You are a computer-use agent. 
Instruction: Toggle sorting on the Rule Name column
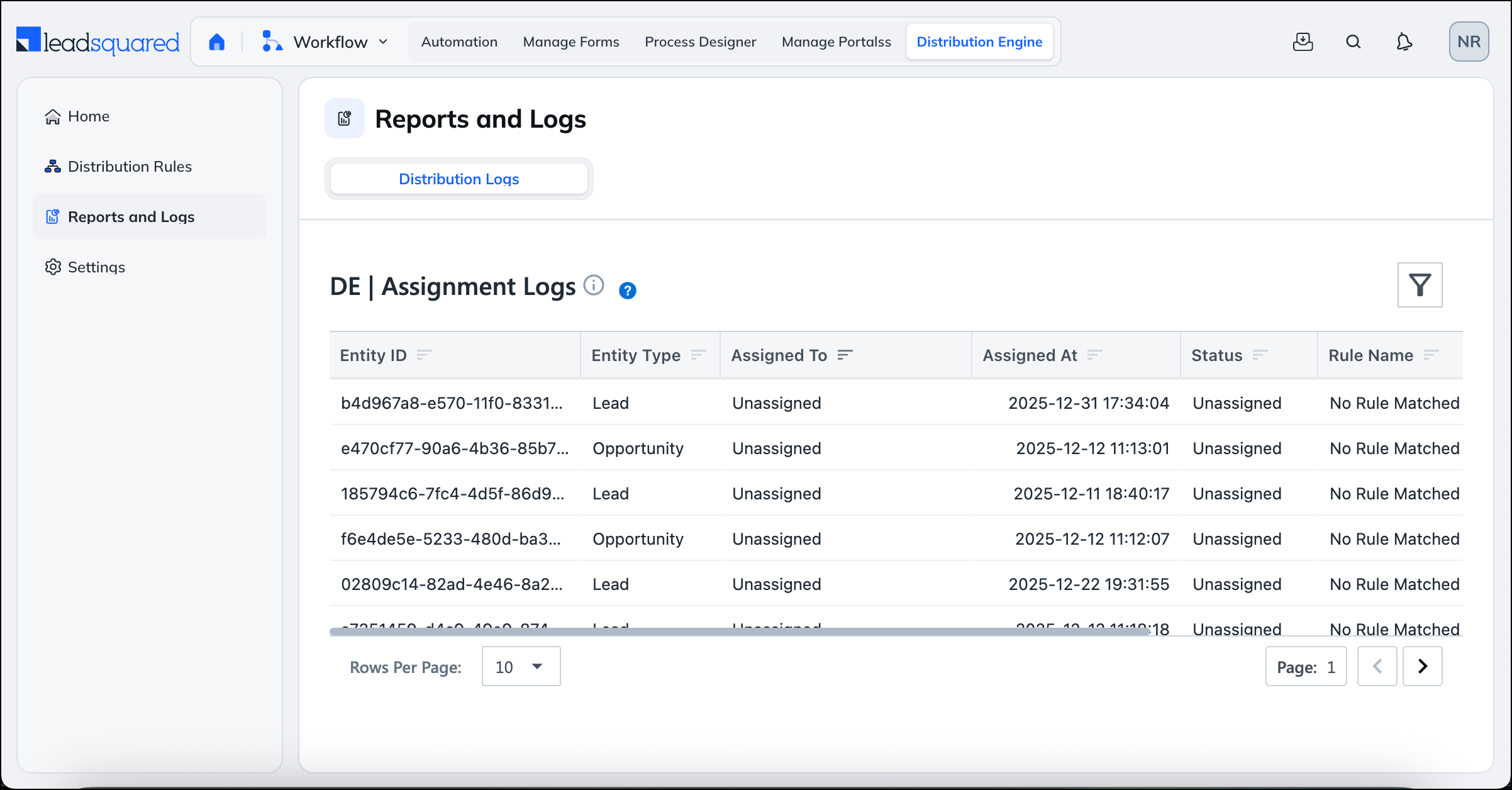[1432, 355]
